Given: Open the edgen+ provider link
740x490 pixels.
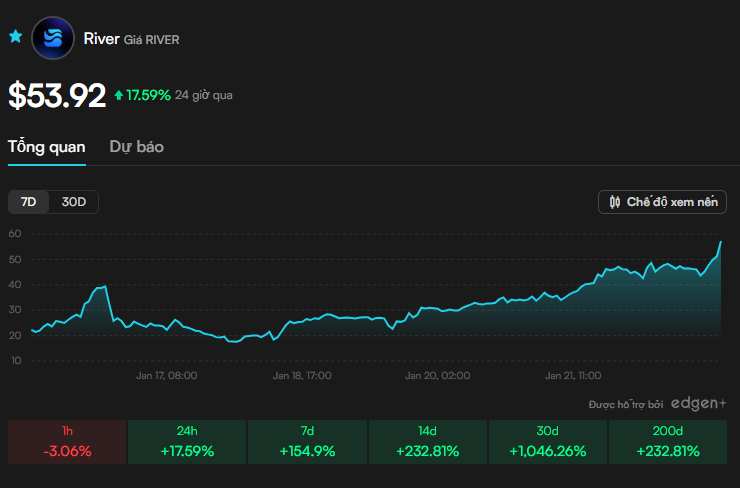Looking at the screenshot, I should [x=698, y=404].
